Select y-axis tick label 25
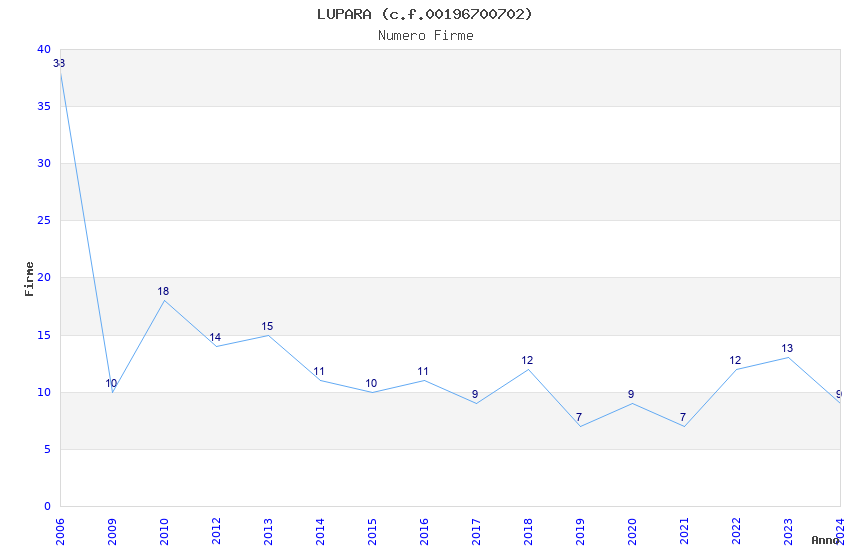The image size is (850, 550). 44,221
